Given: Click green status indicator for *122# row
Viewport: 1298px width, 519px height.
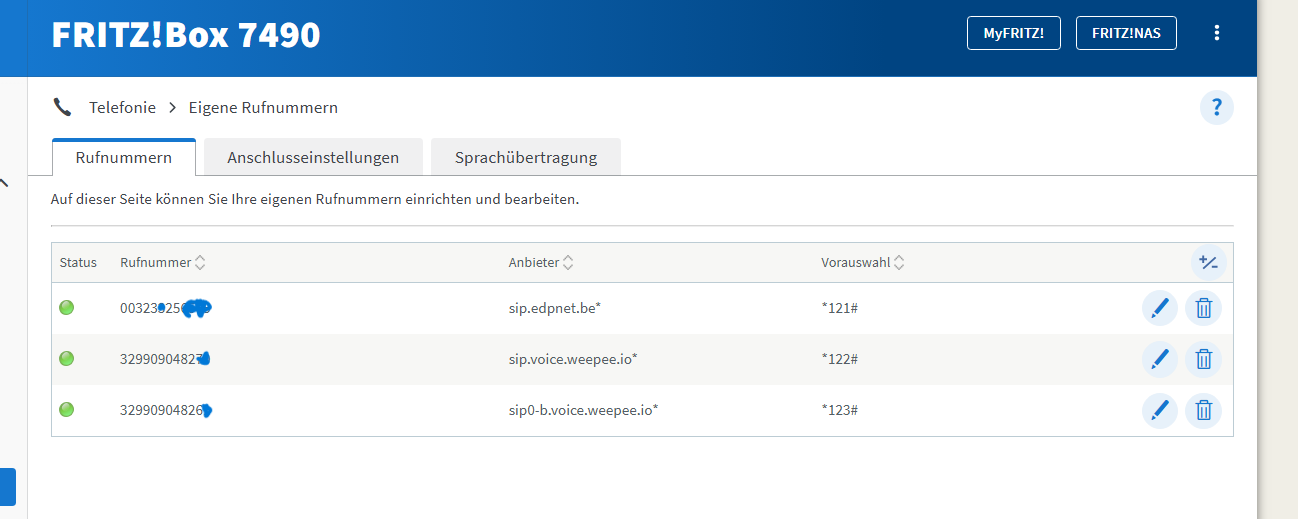Looking at the screenshot, I should [67, 358].
